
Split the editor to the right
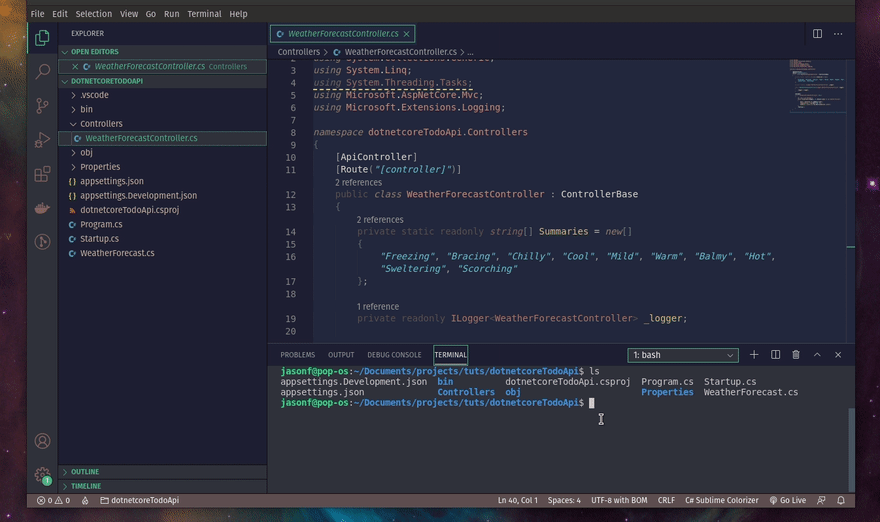coord(817,34)
